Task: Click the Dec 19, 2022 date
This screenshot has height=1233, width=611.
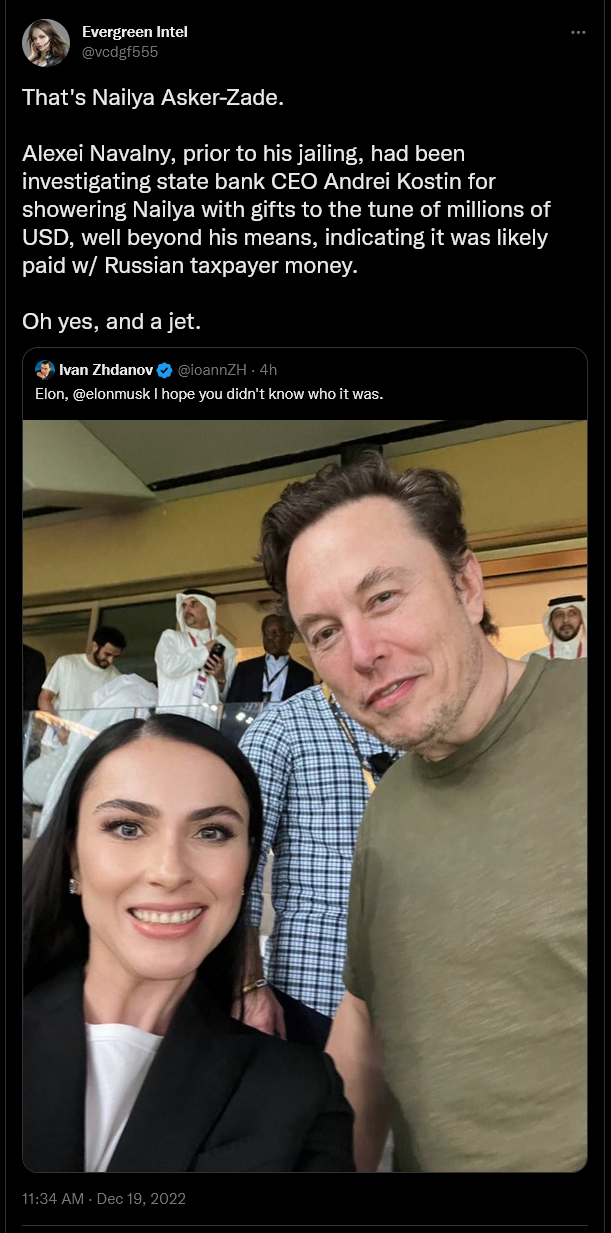Action: 141,1198
